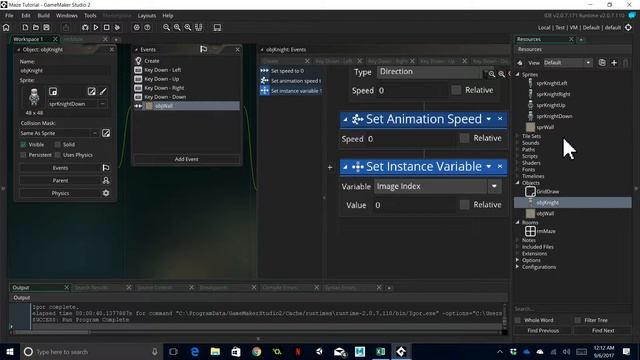Zoom out code action magnifier icon
Screen dimensions: 640x360
coord(492,74)
